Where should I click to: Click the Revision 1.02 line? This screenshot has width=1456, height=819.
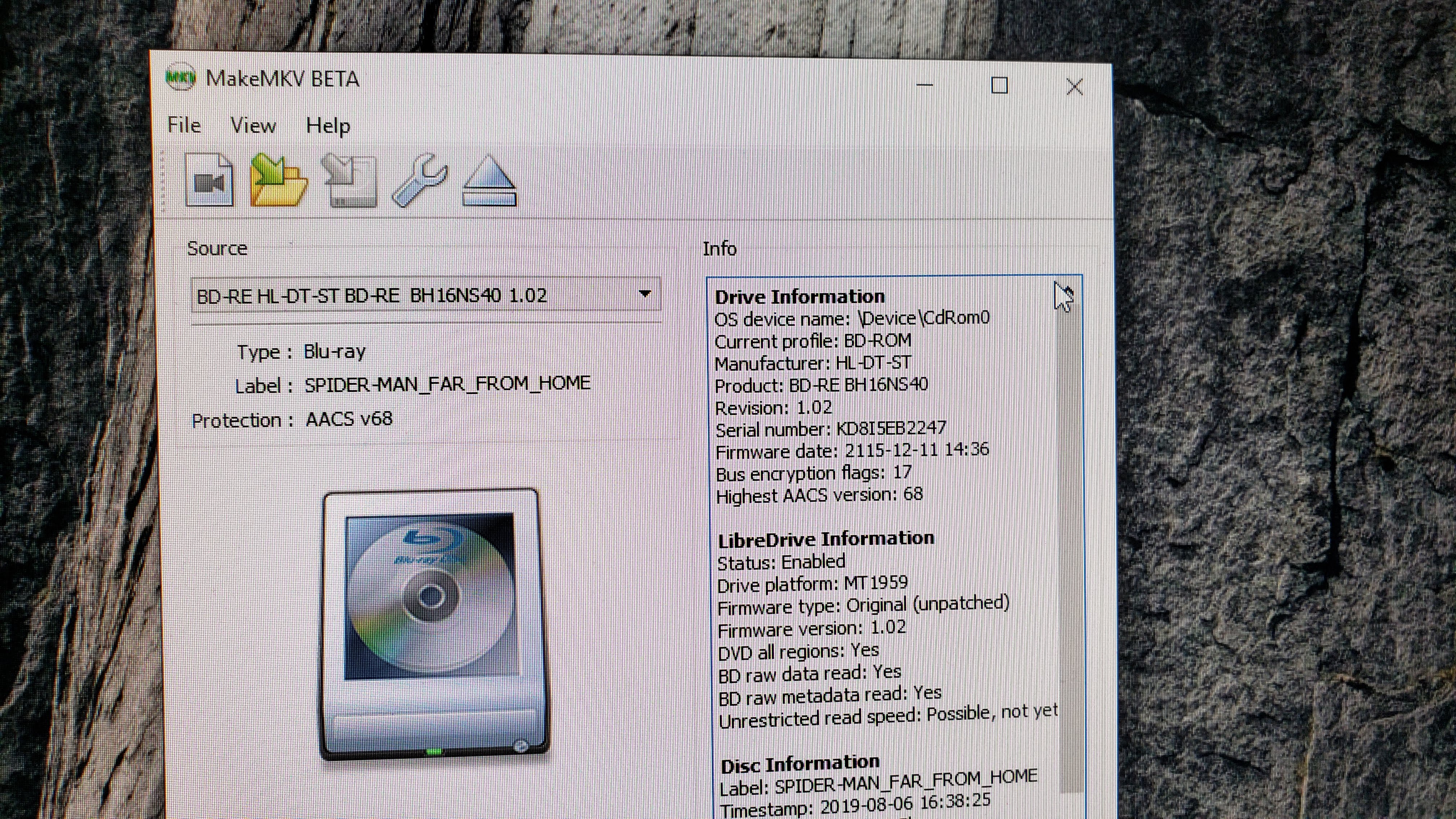click(x=773, y=408)
